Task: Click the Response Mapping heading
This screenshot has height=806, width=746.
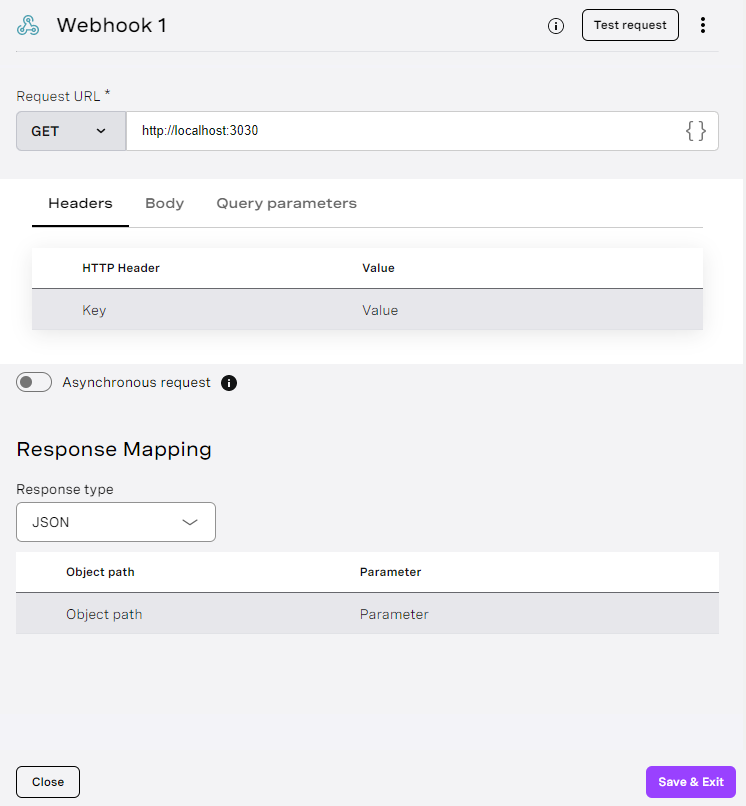Action: pos(114,449)
